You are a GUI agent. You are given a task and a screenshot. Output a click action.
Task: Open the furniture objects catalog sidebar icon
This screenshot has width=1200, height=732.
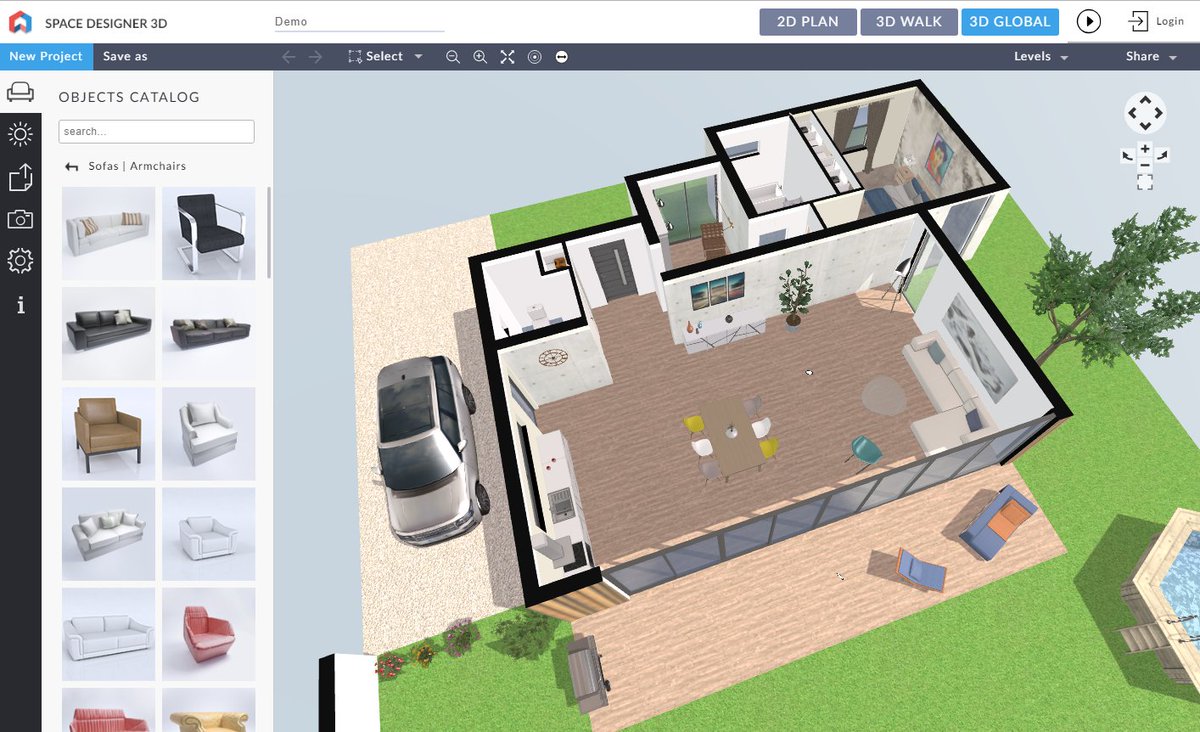(20, 93)
